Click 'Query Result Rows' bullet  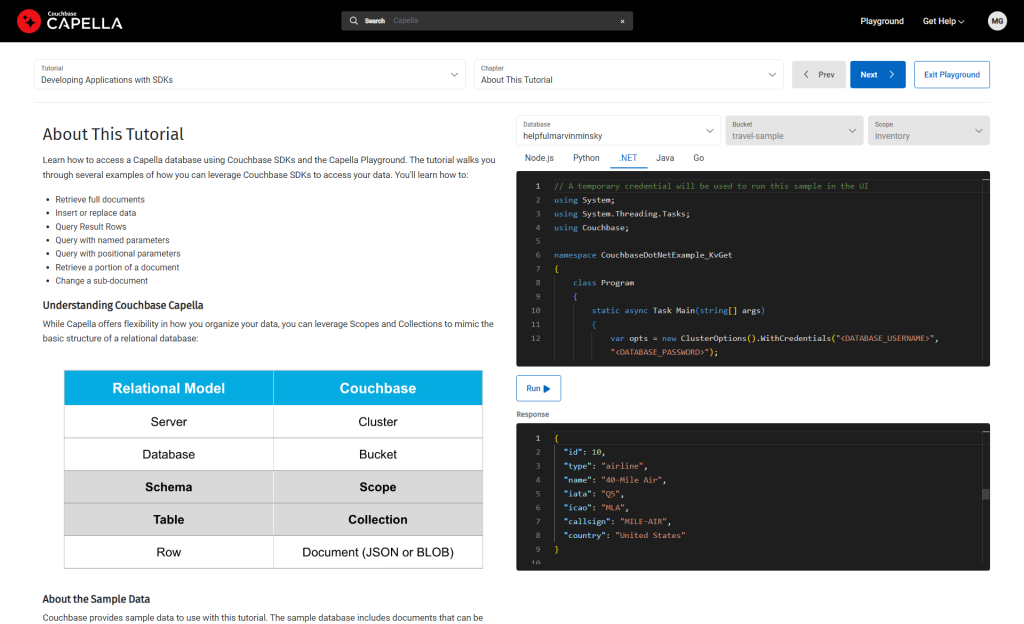point(91,226)
